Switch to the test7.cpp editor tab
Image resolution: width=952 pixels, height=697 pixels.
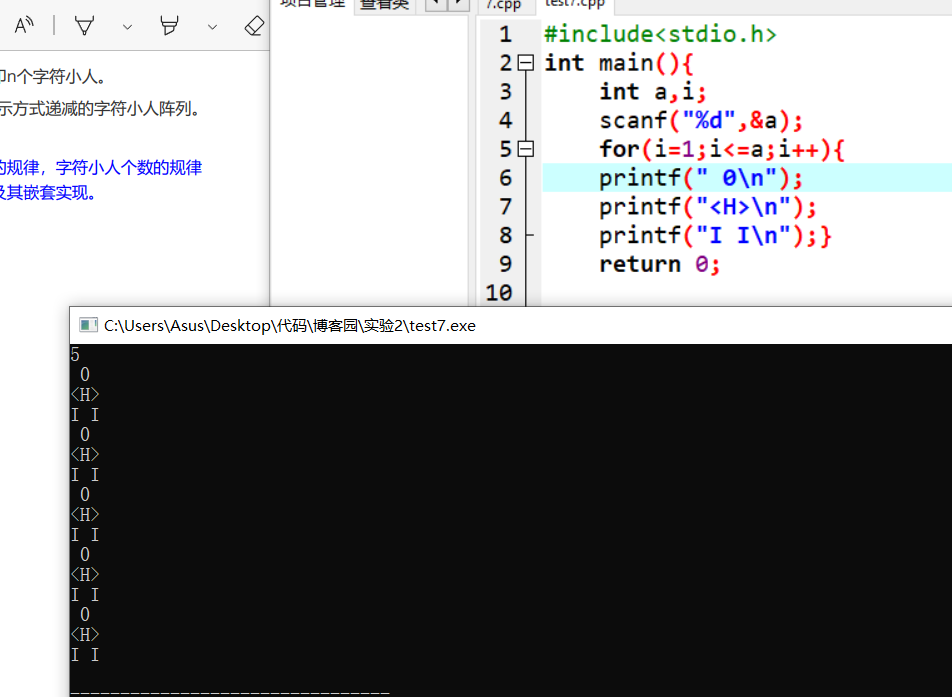pyautogui.click(x=575, y=5)
